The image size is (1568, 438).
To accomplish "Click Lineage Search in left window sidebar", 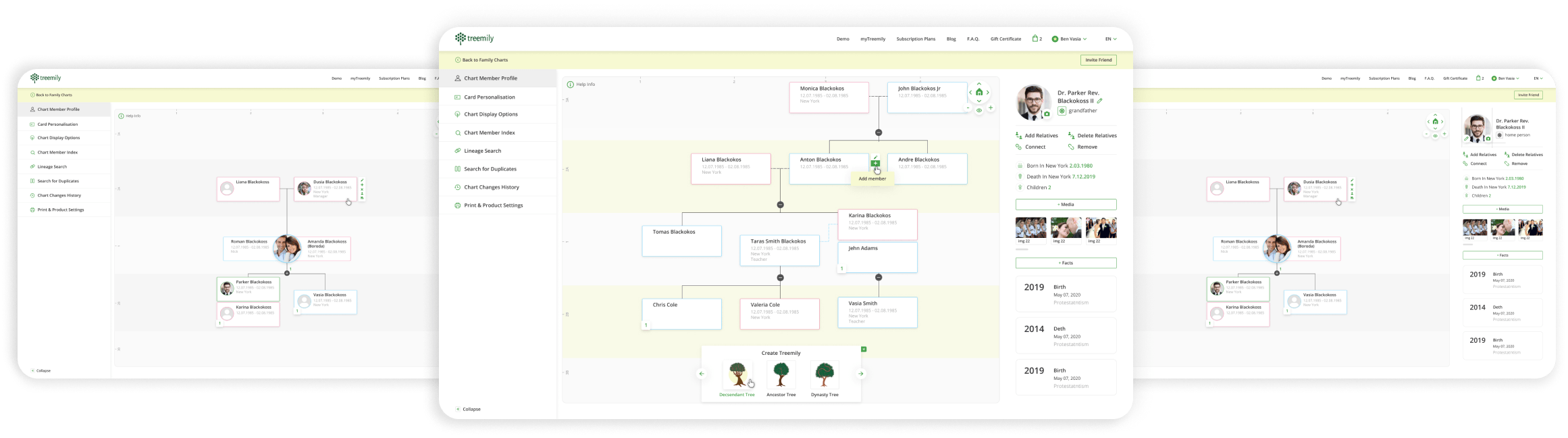I will (x=52, y=166).
